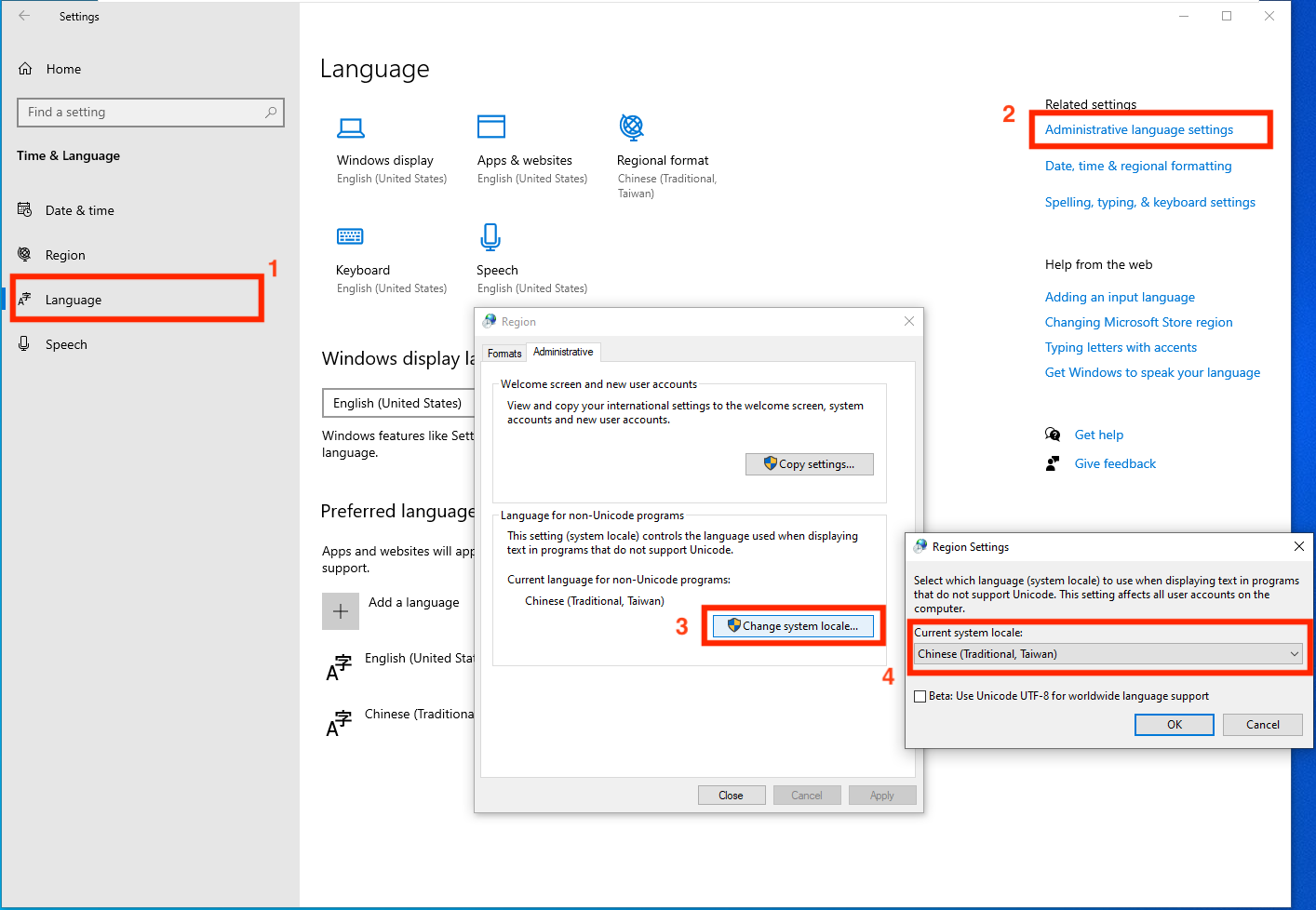The image size is (1316, 910).
Task: Open Administrative language settings link
Action: [1139, 129]
